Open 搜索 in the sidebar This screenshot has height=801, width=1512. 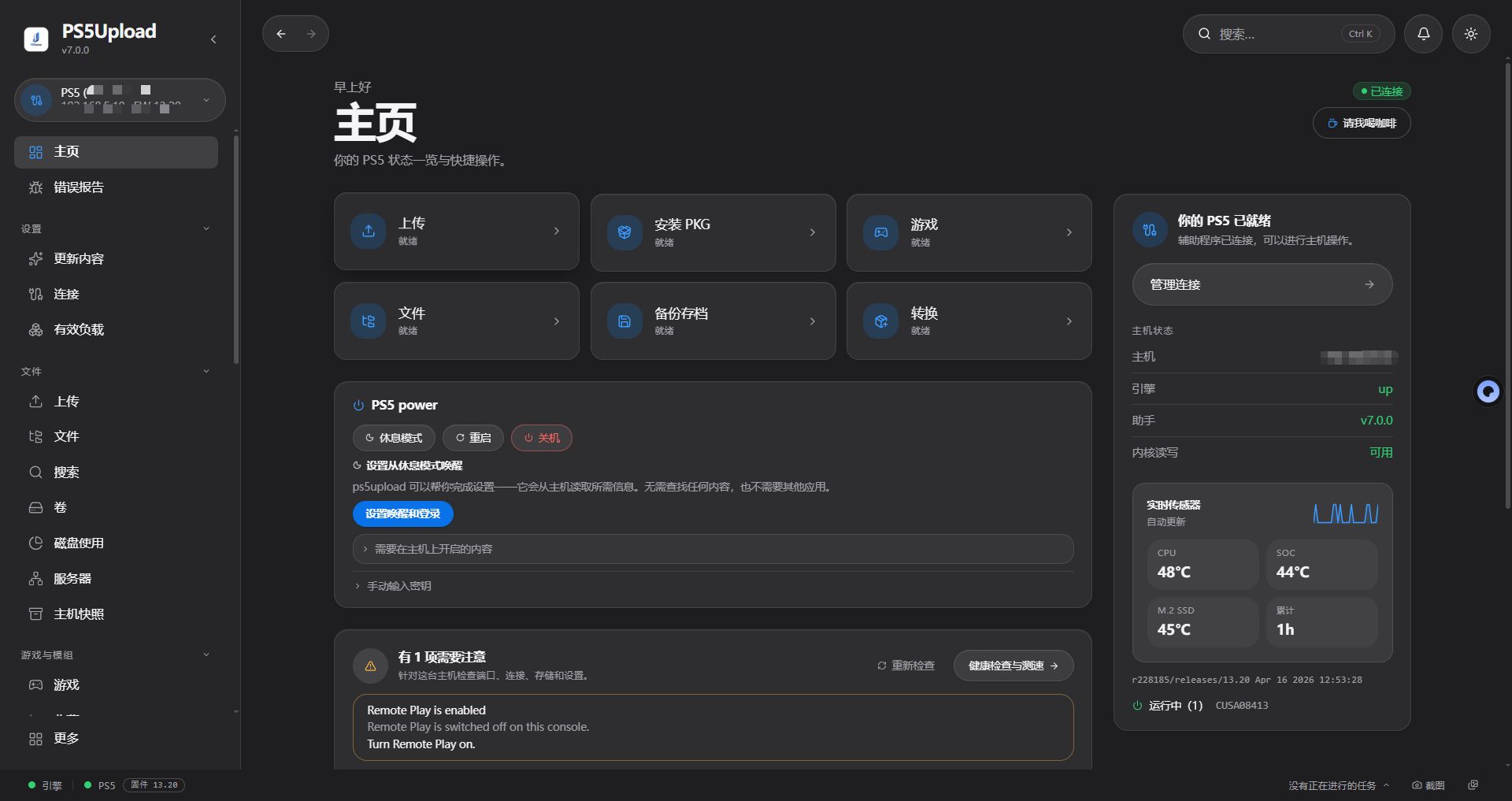pos(116,473)
